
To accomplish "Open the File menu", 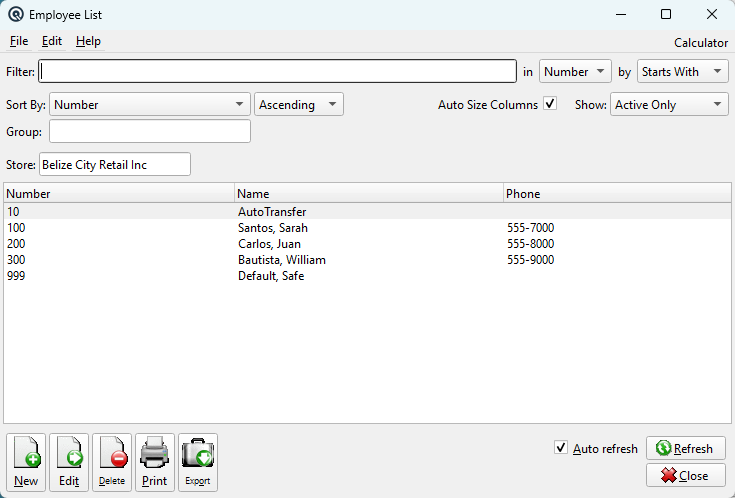I will click(19, 41).
